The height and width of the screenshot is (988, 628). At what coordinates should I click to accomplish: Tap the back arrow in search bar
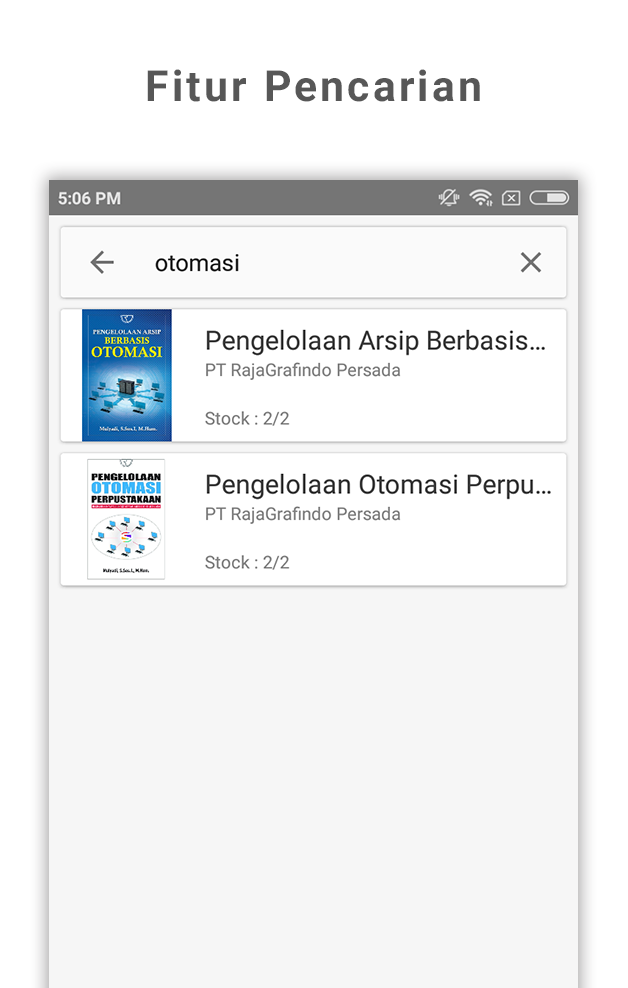coord(102,263)
